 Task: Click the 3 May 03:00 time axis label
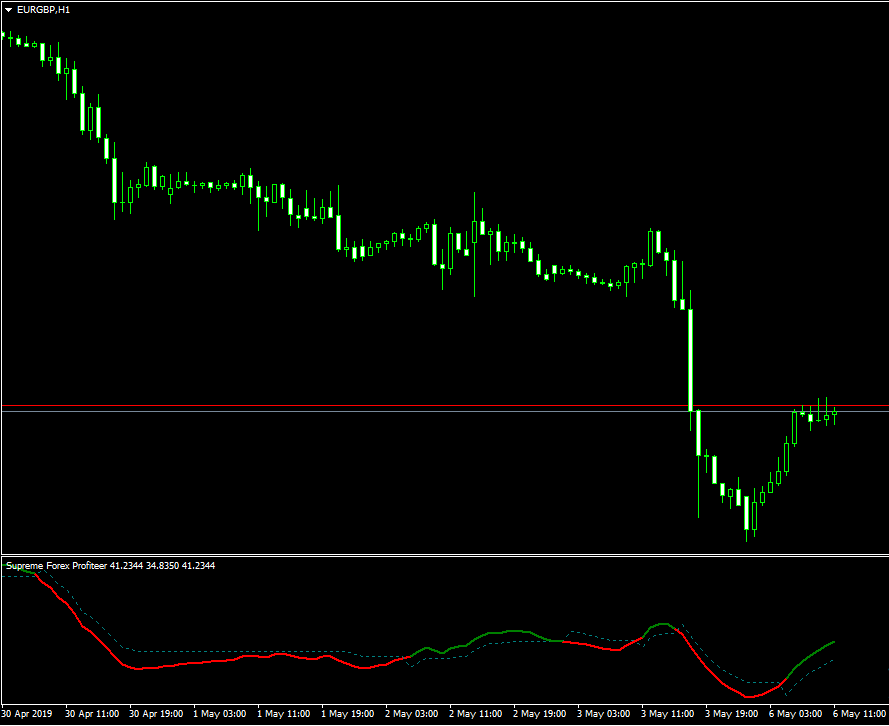click(604, 715)
